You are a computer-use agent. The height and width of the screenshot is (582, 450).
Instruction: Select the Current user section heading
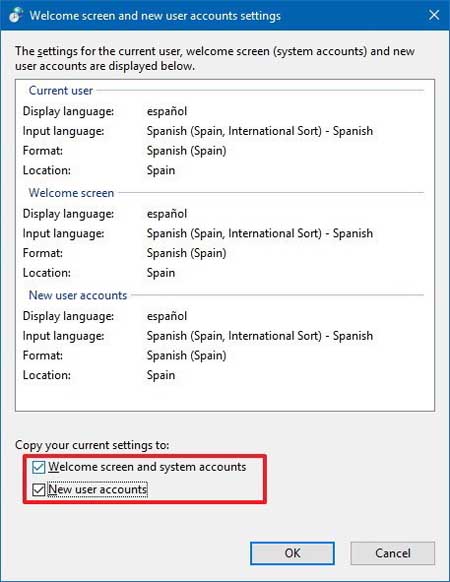click(61, 91)
